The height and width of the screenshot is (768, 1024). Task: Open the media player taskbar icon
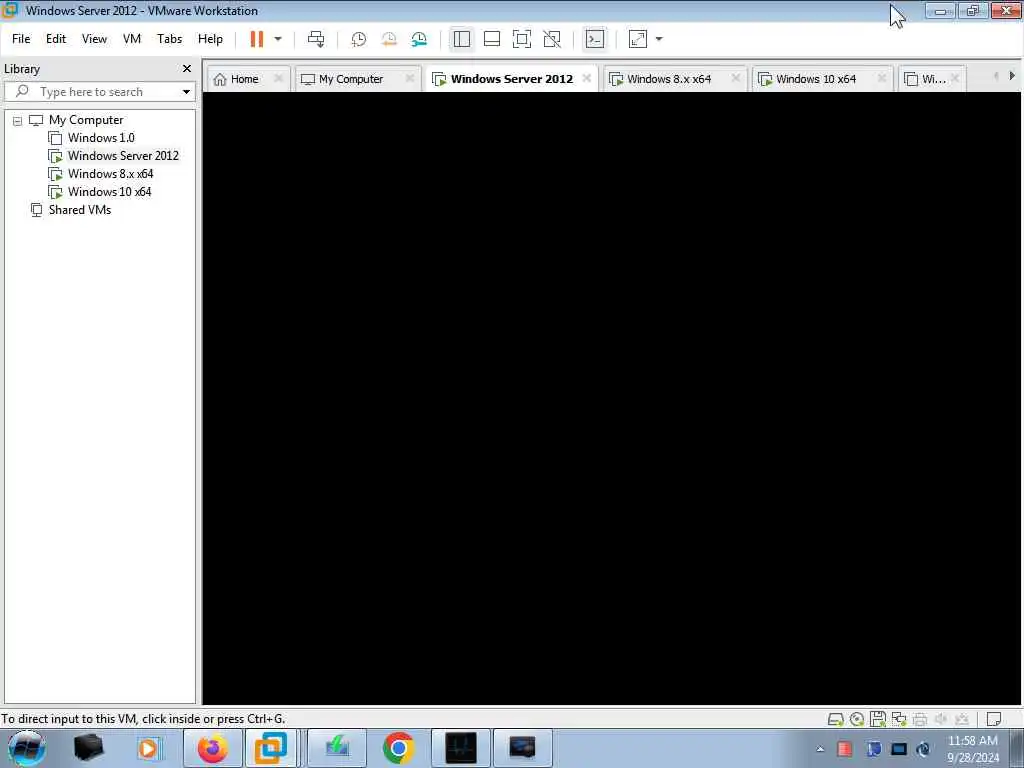pos(148,748)
